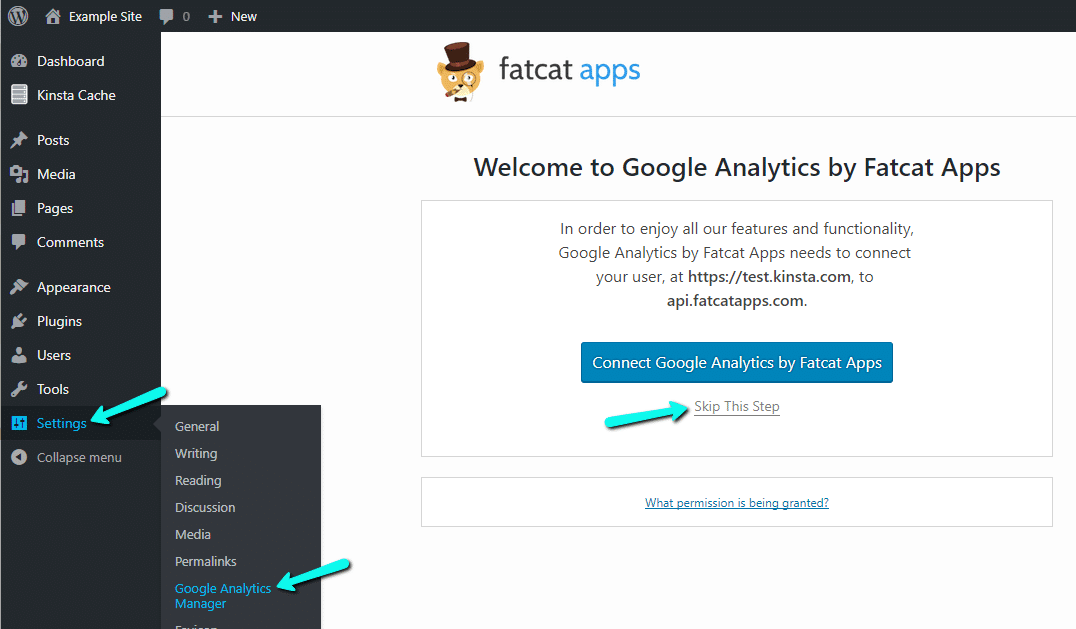The width and height of the screenshot is (1076, 629).
Task: Open the Tools wrench icon
Action: (x=19, y=389)
